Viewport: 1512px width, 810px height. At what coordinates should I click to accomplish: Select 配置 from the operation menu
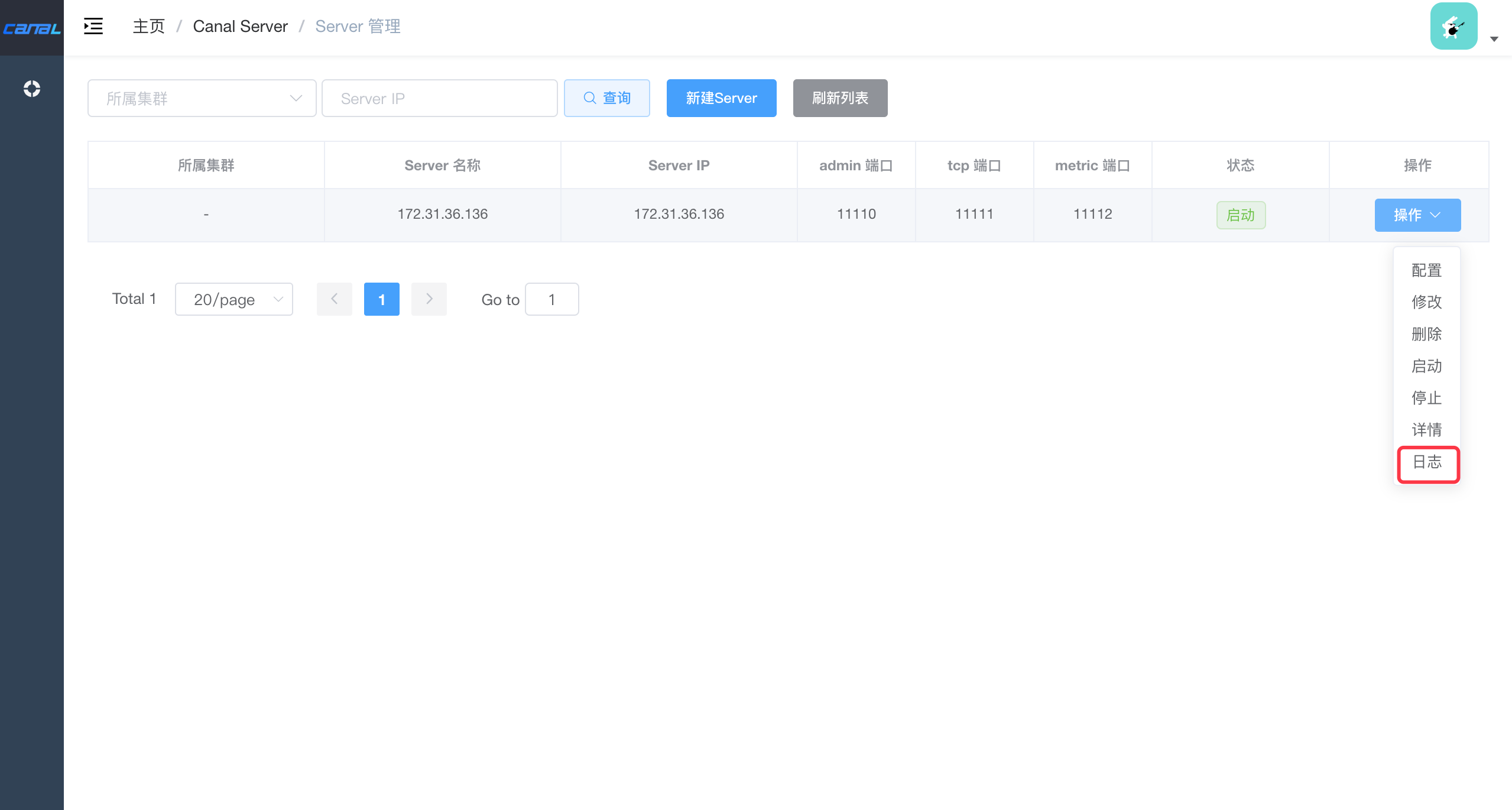[x=1426, y=270]
